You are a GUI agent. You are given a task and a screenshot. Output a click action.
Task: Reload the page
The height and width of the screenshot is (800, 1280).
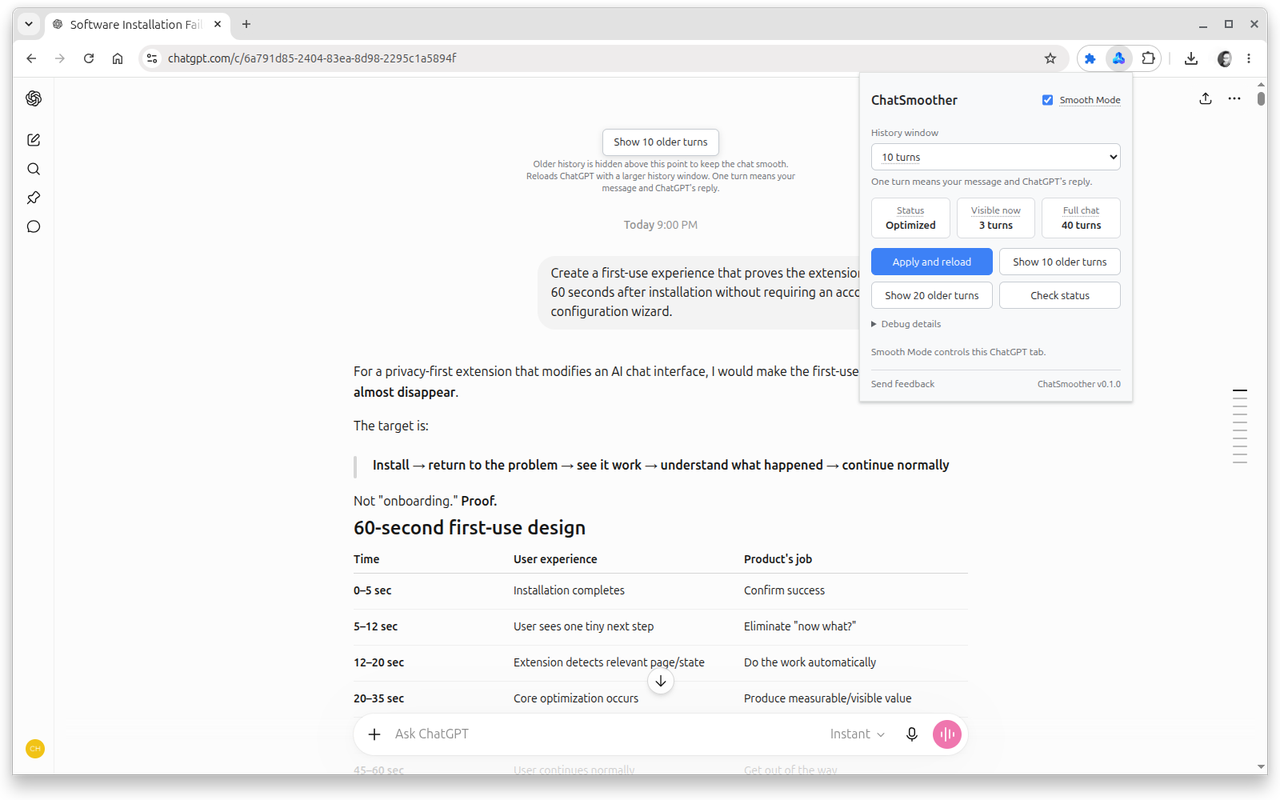point(88,59)
